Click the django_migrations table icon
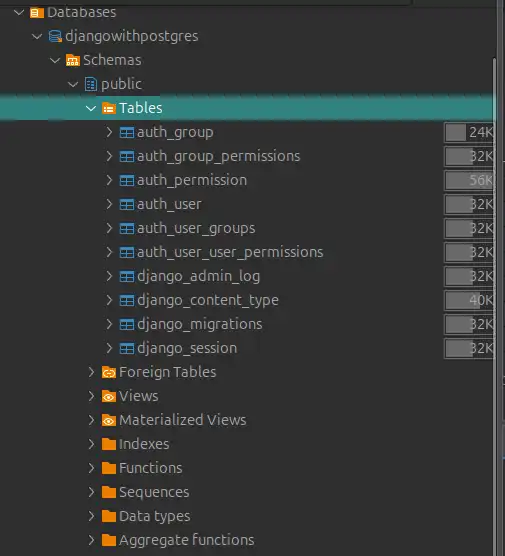Image resolution: width=505 pixels, height=556 pixels. point(127,324)
